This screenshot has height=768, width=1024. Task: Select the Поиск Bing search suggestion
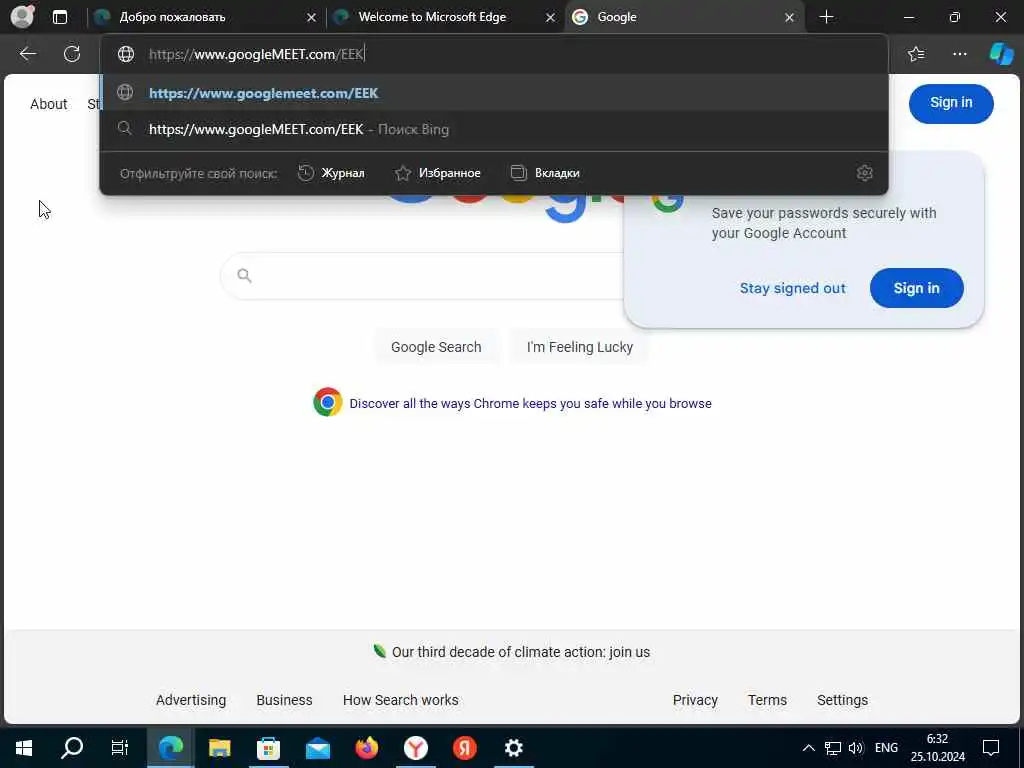[494, 129]
